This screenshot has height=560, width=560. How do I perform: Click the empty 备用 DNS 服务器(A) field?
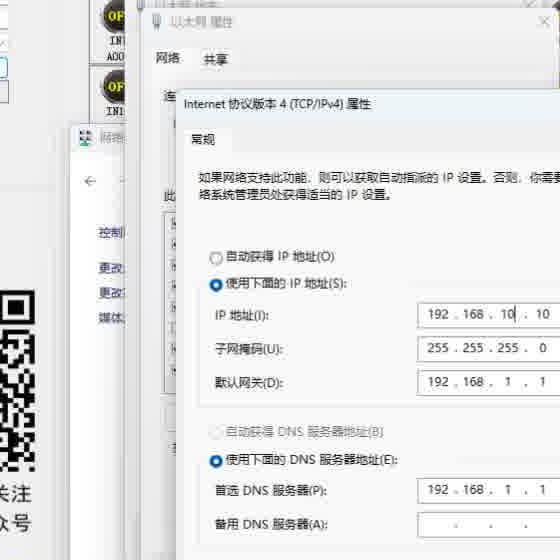(488, 525)
